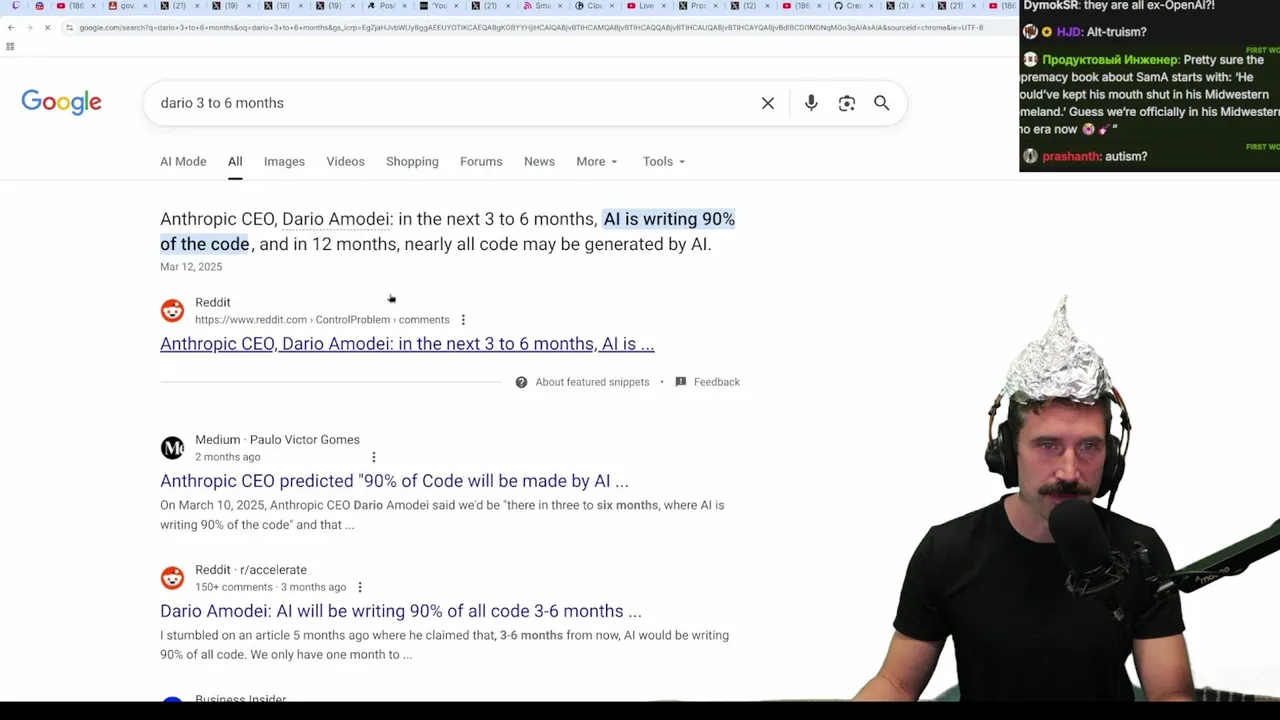Switch to the 'Proc' browser tab

pyautogui.click(x=697, y=6)
